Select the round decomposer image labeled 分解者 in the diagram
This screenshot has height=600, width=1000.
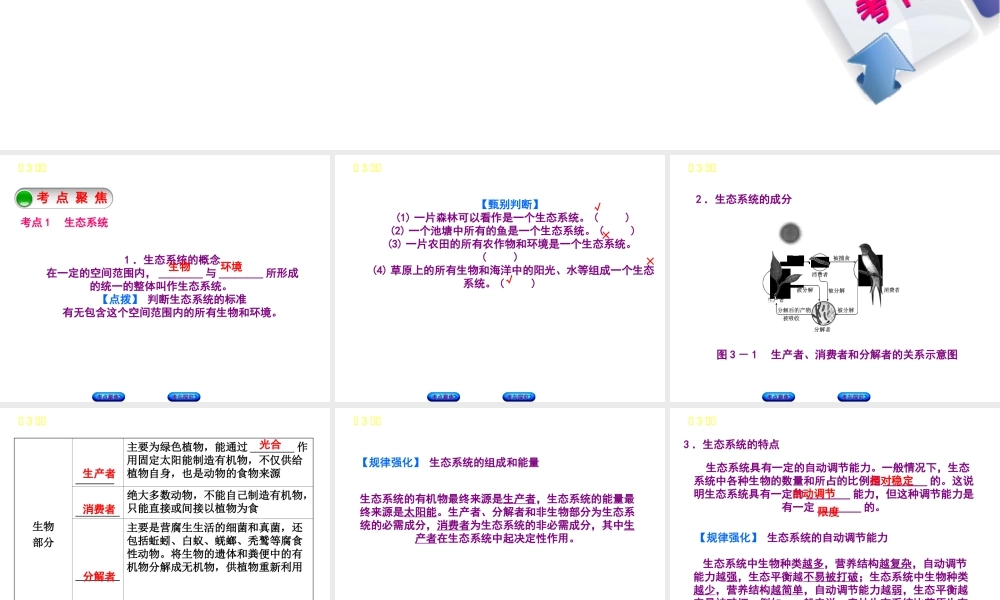823,312
